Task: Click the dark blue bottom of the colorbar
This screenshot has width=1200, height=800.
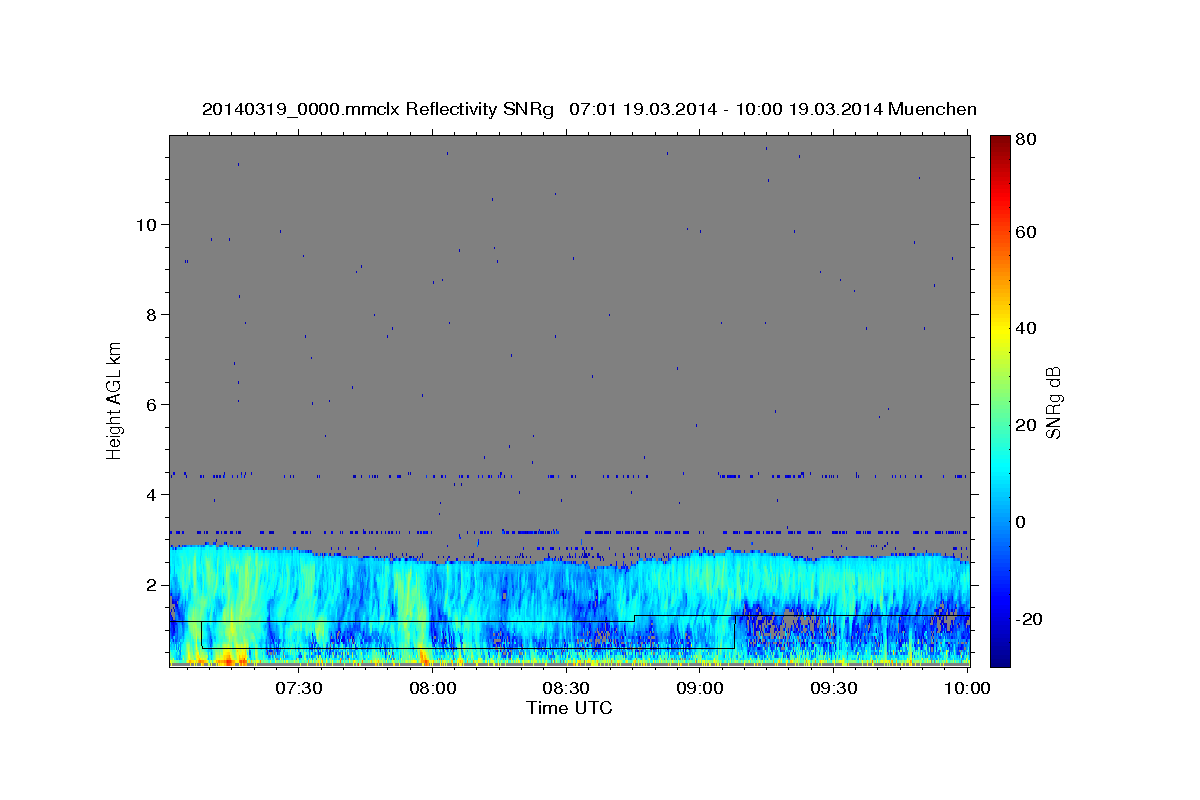Action: pyautogui.click(x=1000, y=655)
